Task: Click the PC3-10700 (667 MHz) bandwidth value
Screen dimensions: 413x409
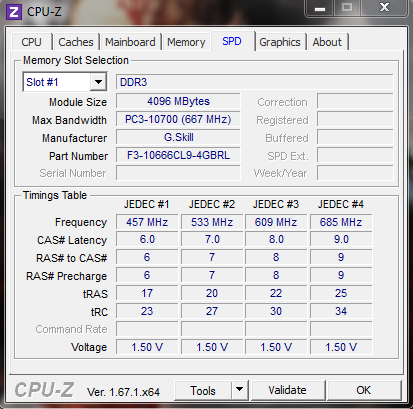Action: pos(178,119)
